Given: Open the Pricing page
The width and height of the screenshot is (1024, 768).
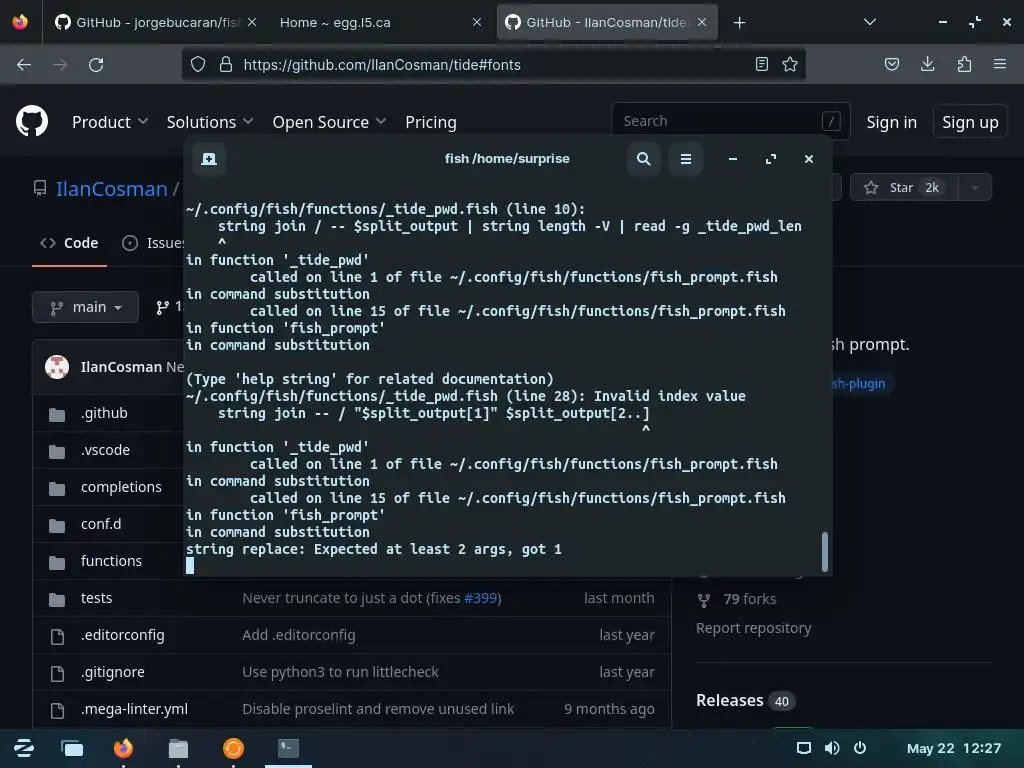Looking at the screenshot, I should point(430,122).
